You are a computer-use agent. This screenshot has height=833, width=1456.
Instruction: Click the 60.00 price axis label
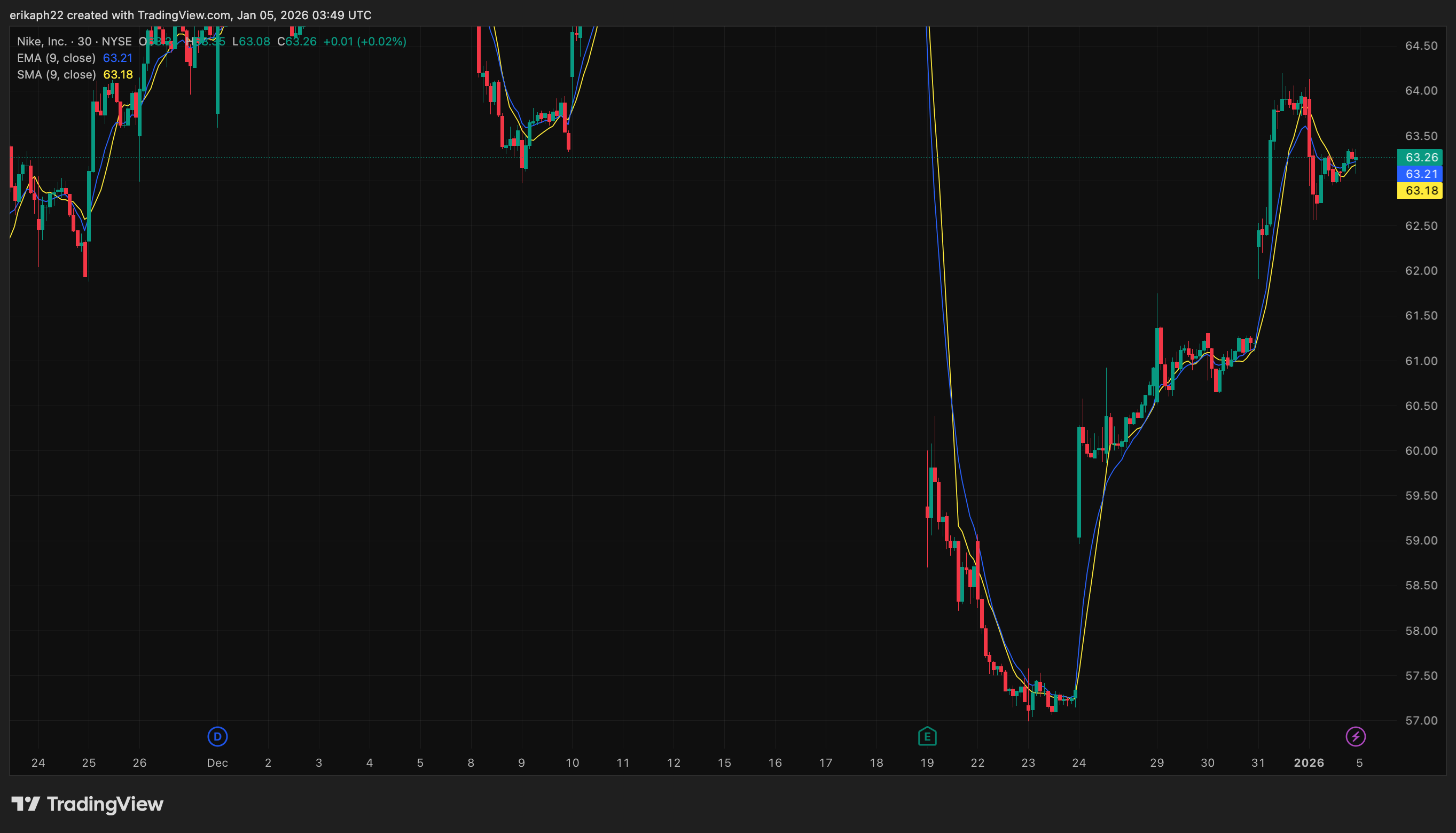coord(1421,451)
